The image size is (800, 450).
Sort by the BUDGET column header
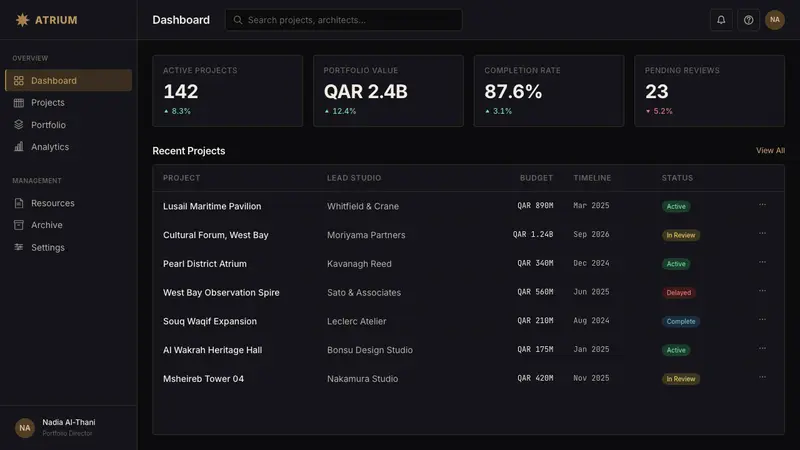(x=536, y=178)
